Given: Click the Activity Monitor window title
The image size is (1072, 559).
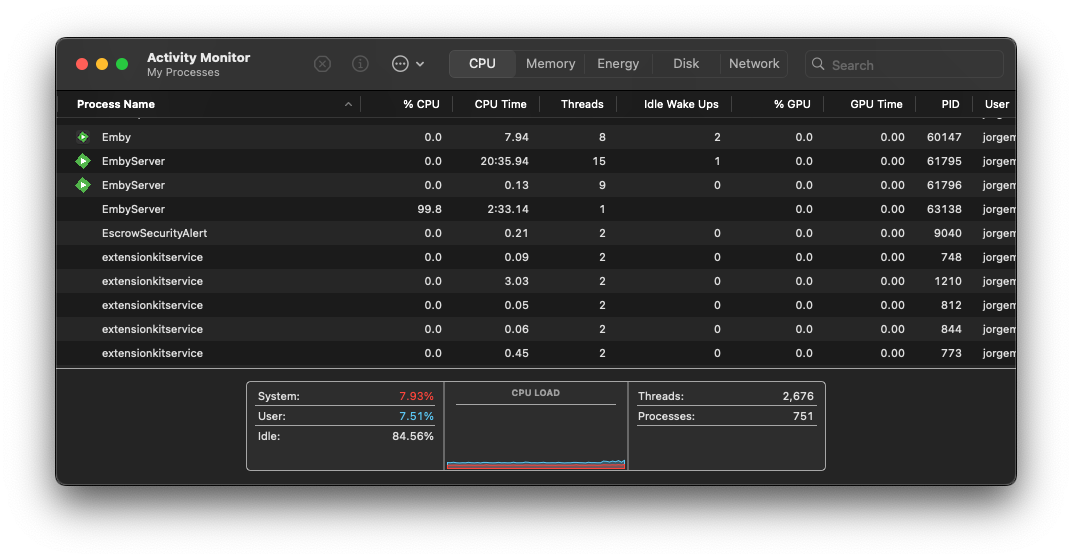Looking at the screenshot, I should 198,57.
